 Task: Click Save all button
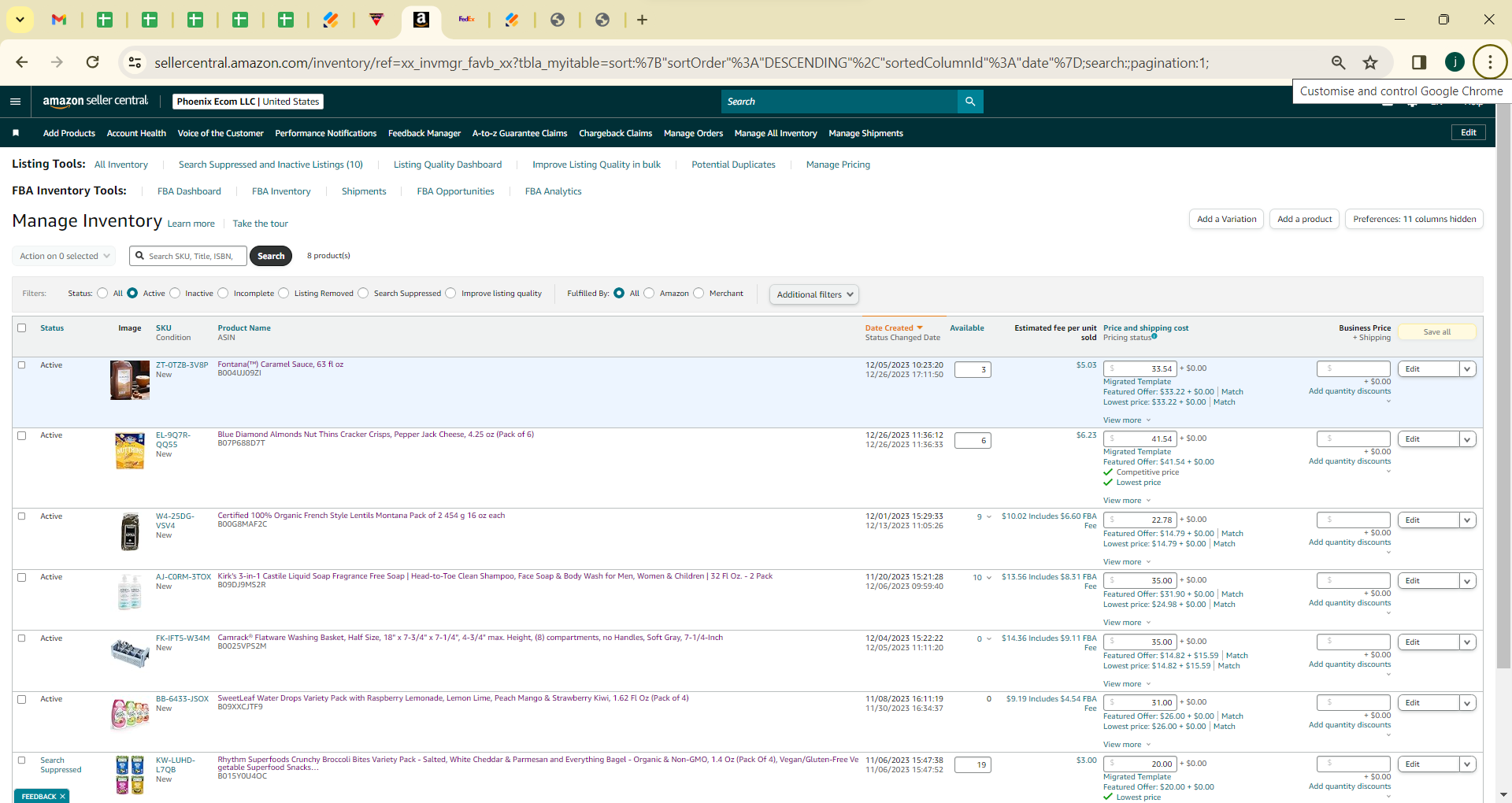coord(1437,332)
